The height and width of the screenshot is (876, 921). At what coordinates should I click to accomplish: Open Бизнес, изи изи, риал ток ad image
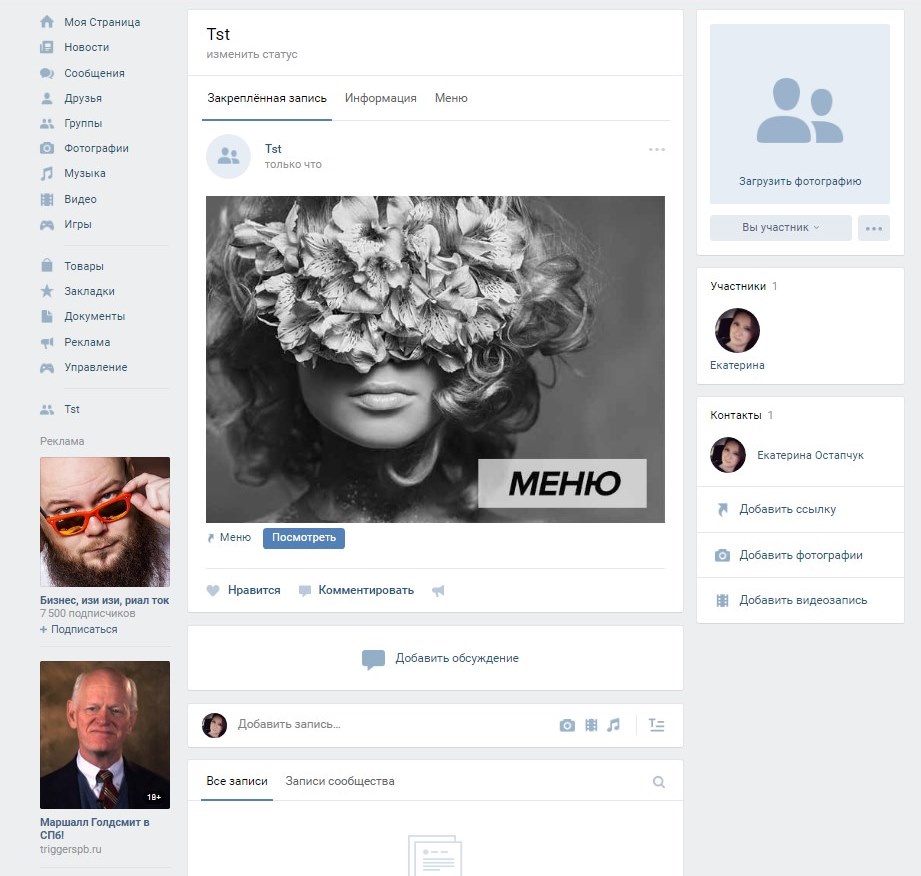click(x=105, y=522)
